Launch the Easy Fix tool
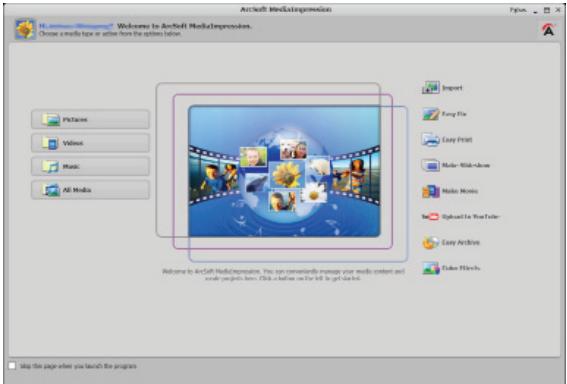Viewport: 567px width, 384px height. (x=444, y=114)
